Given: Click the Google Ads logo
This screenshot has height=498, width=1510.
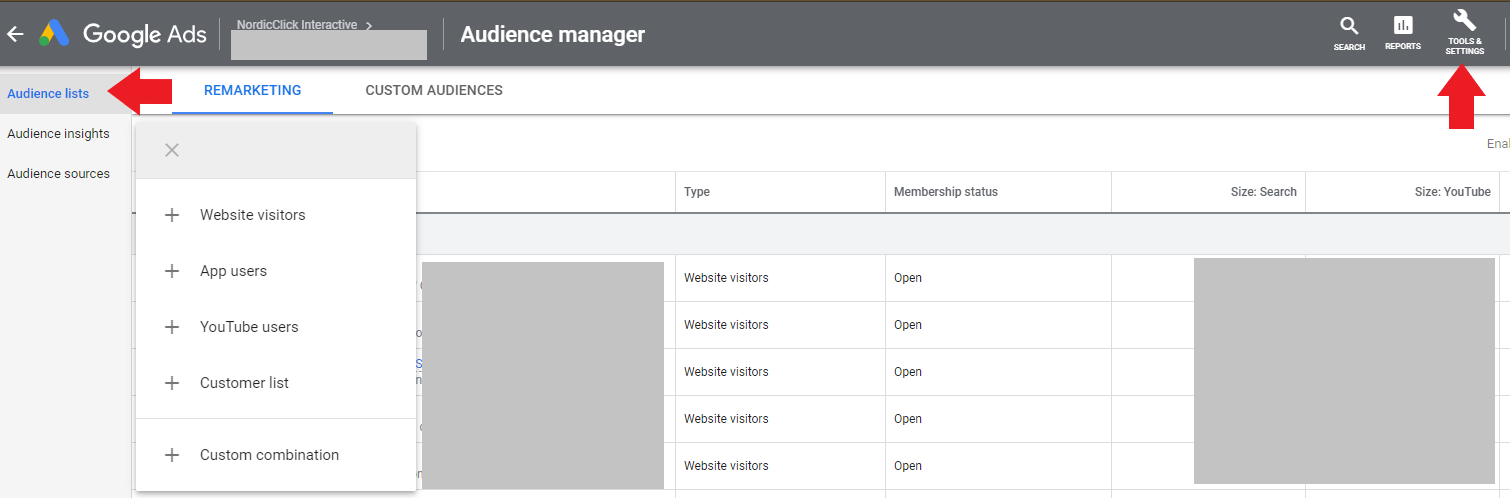Looking at the screenshot, I should (54, 34).
